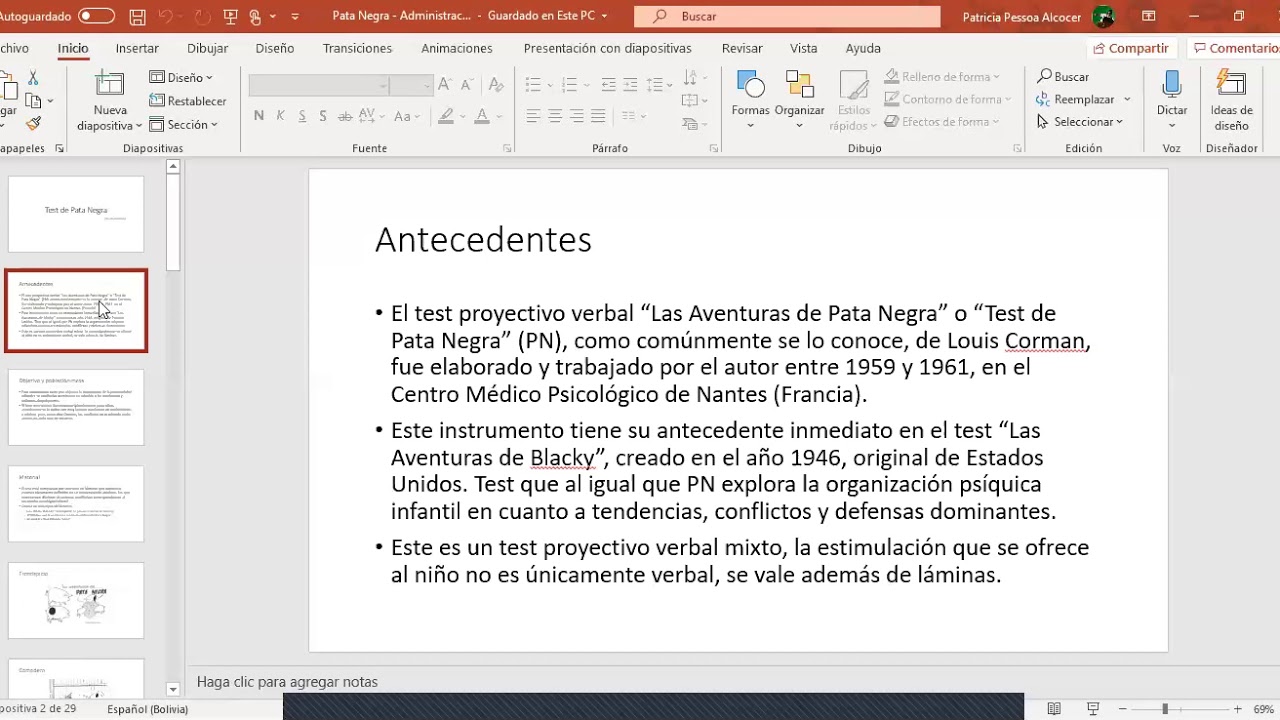The image size is (1280, 720).
Task: Switch to the Transiciones tab
Action: click(357, 48)
